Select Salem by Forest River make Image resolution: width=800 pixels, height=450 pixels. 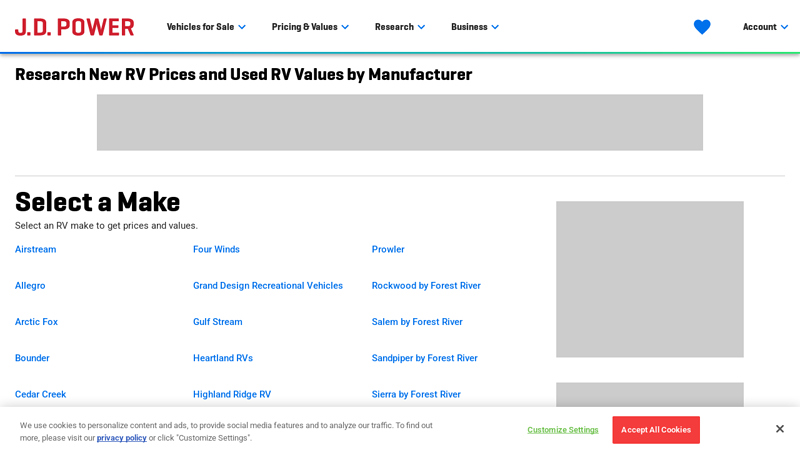(x=417, y=322)
